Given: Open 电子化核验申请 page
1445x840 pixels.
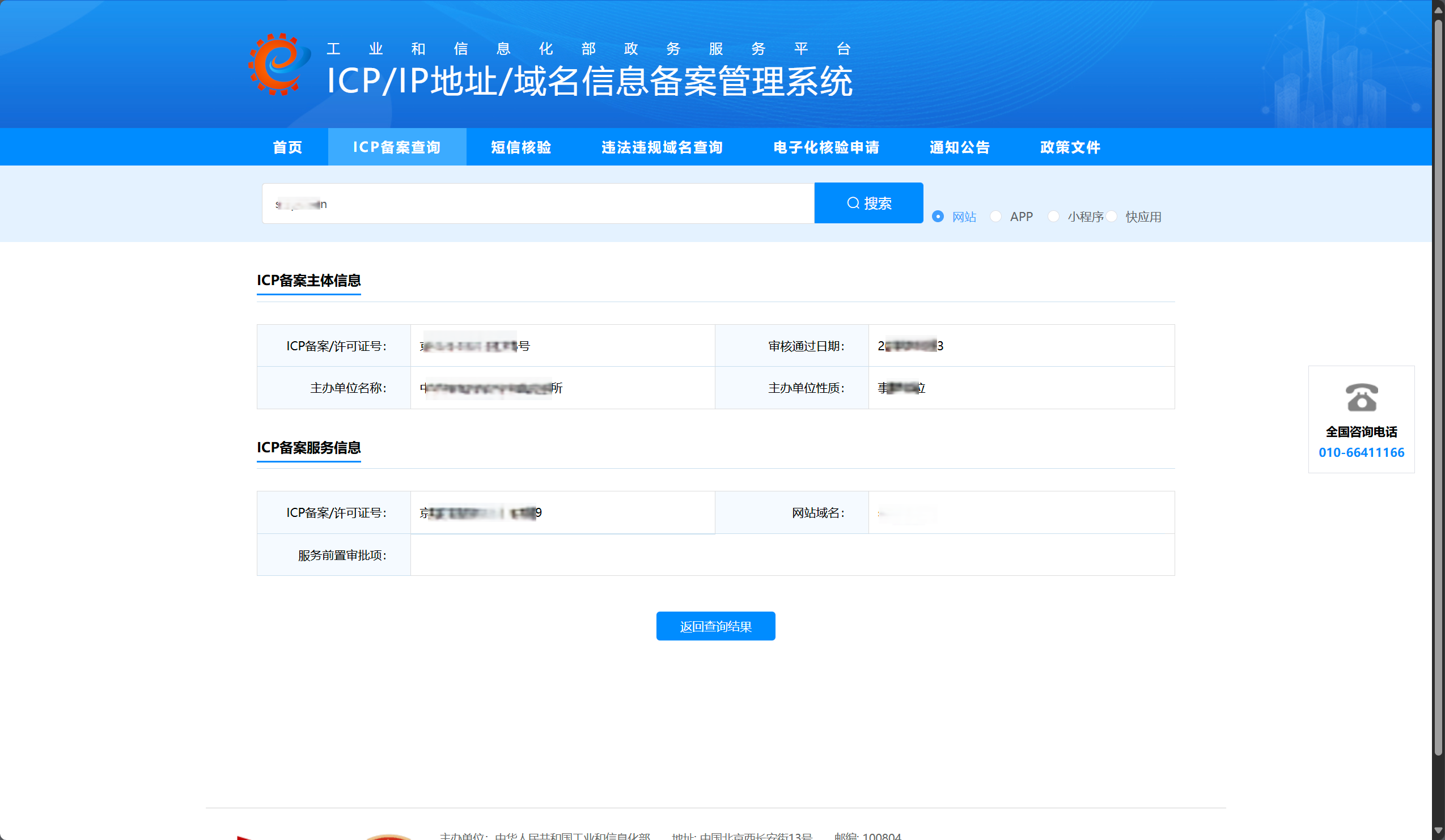Looking at the screenshot, I should point(826,147).
